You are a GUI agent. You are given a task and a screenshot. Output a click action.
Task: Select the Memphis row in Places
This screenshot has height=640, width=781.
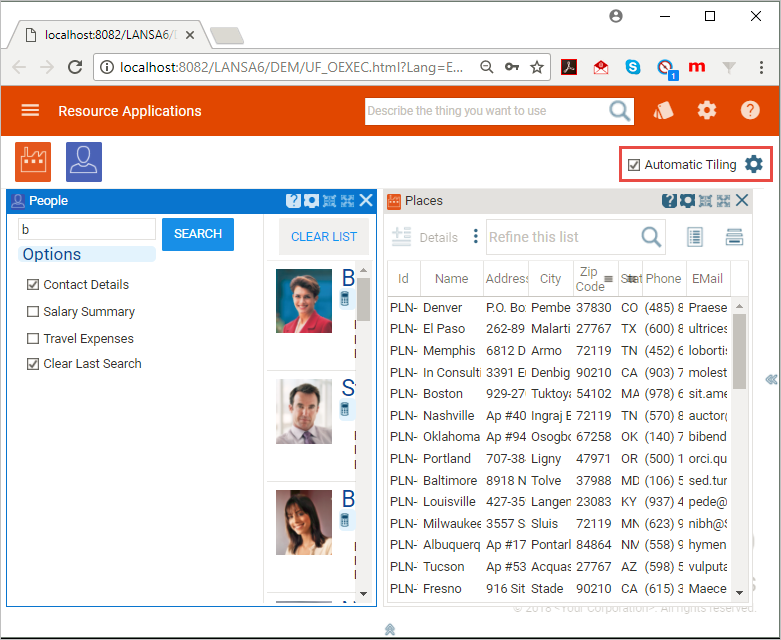pyautogui.click(x=559, y=351)
